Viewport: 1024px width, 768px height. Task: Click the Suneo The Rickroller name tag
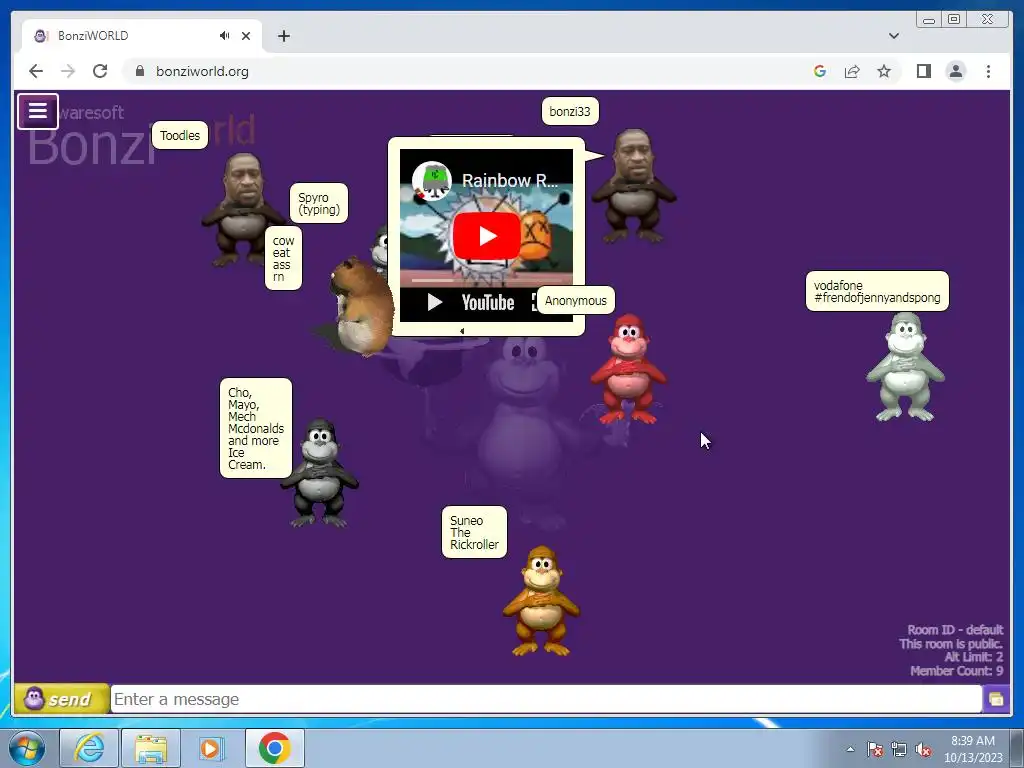[x=474, y=532]
